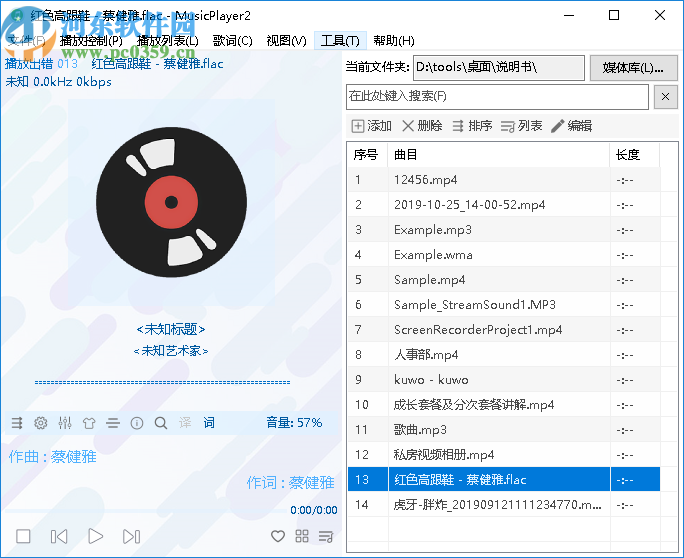Select track 2019-10-25_14-00-52.mp4
The width and height of the screenshot is (684, 558).
pos(504,205)
